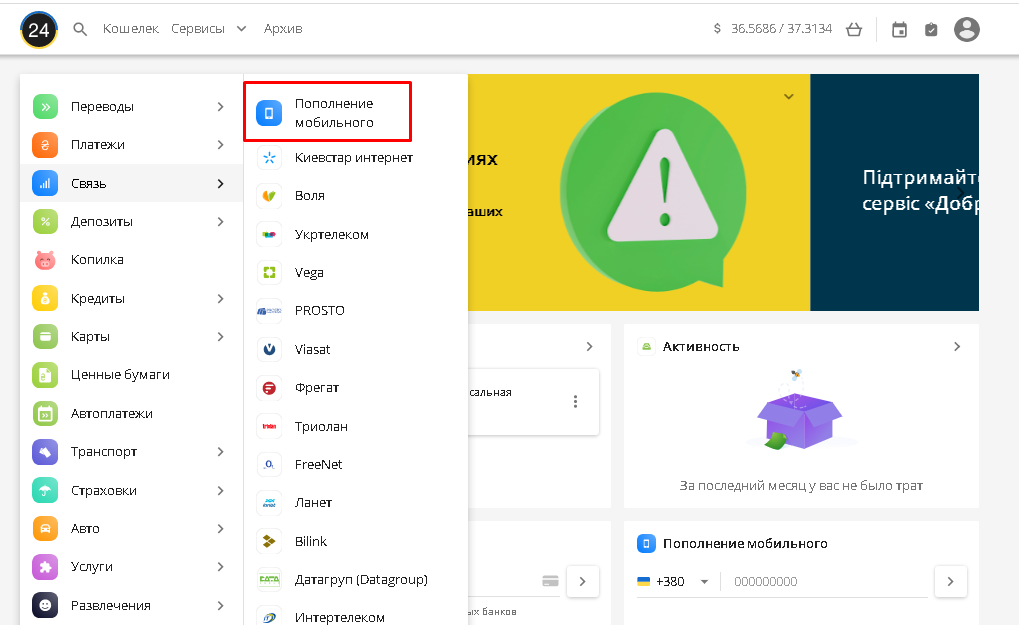Viewport: 1019px width, 625px height.
Task: Expand the Активность widget arrow
Action: pyautogui.click(x=957, y=346)
